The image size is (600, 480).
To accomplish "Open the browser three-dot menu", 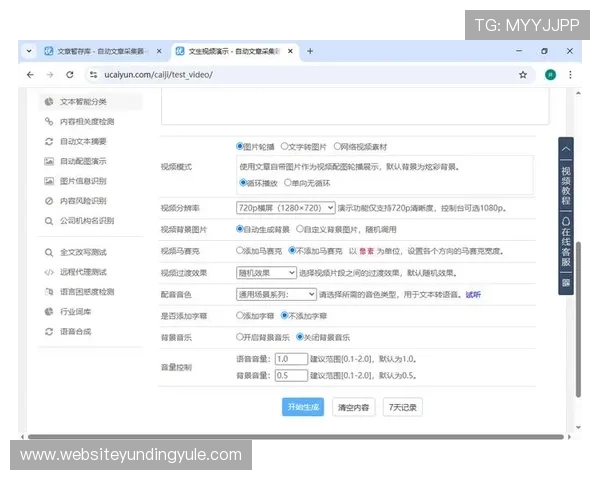I will pos(570,75).
